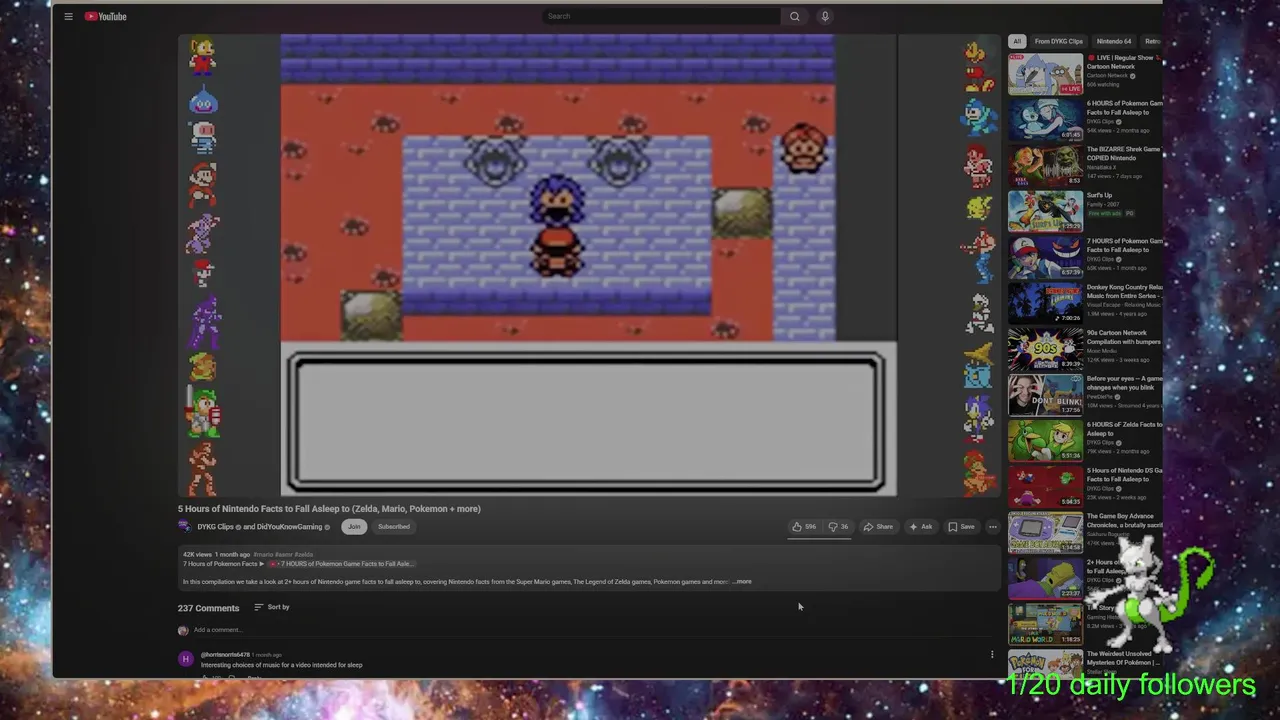Open 7 HOURS of Pokemon Game Facts thumbnail
Screen dimensions: 1280x720
click(1045, 258)
